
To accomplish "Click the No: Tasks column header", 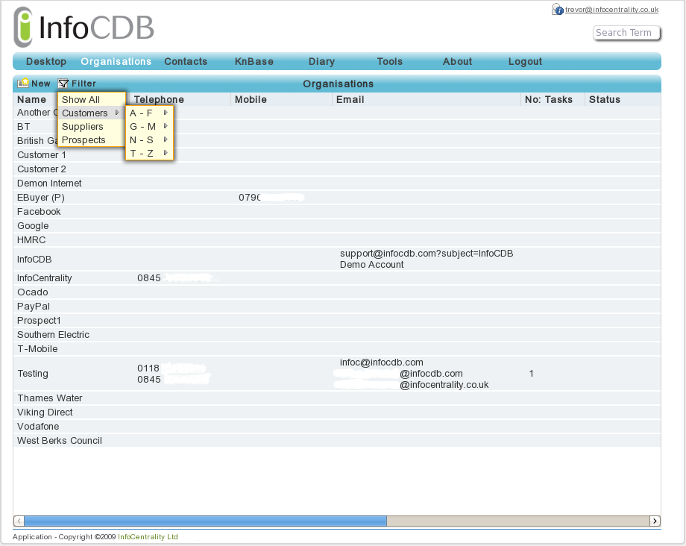I will (x=549, y=100).
